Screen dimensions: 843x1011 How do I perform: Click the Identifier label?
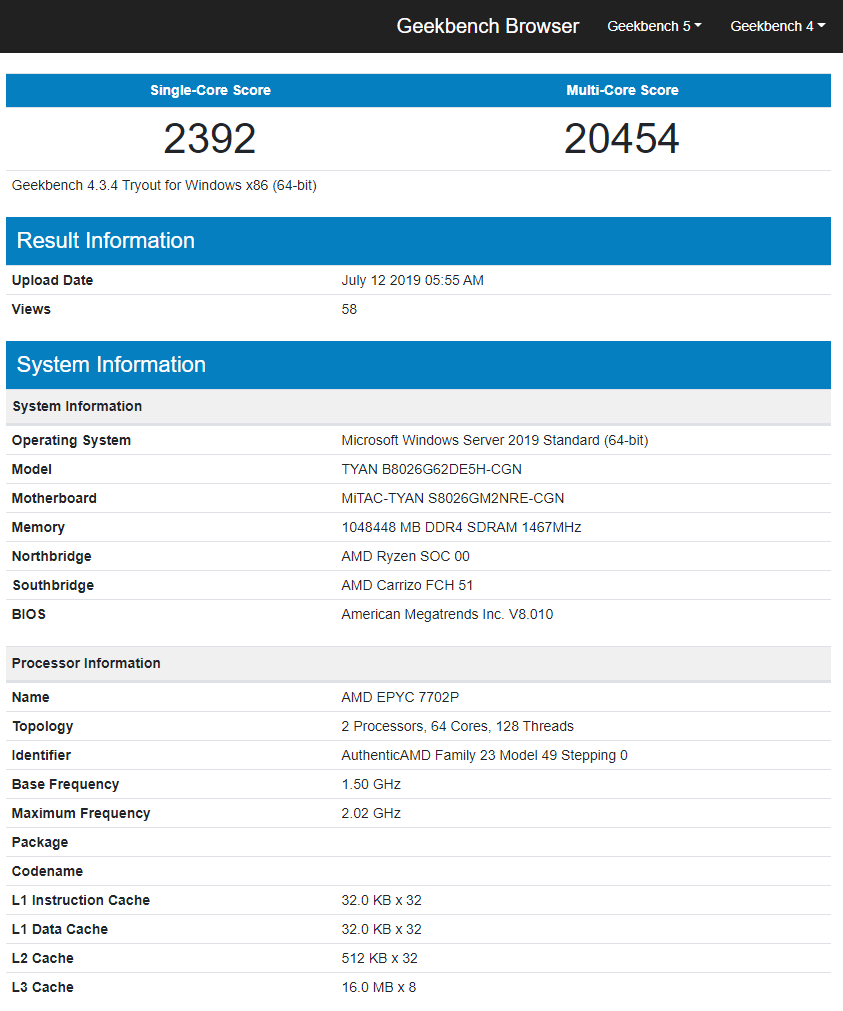pos(41,756)
